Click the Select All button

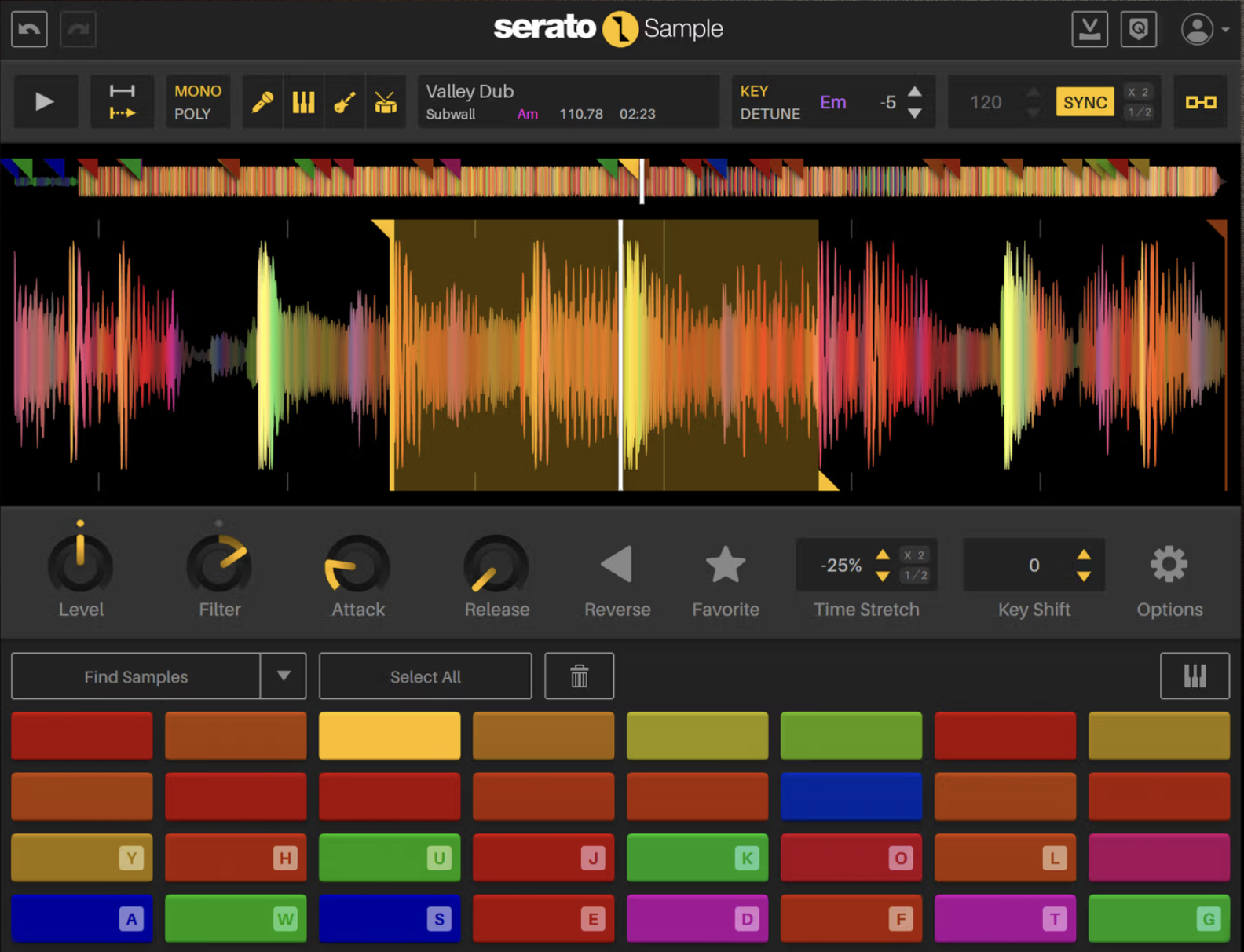click(426, 676)
